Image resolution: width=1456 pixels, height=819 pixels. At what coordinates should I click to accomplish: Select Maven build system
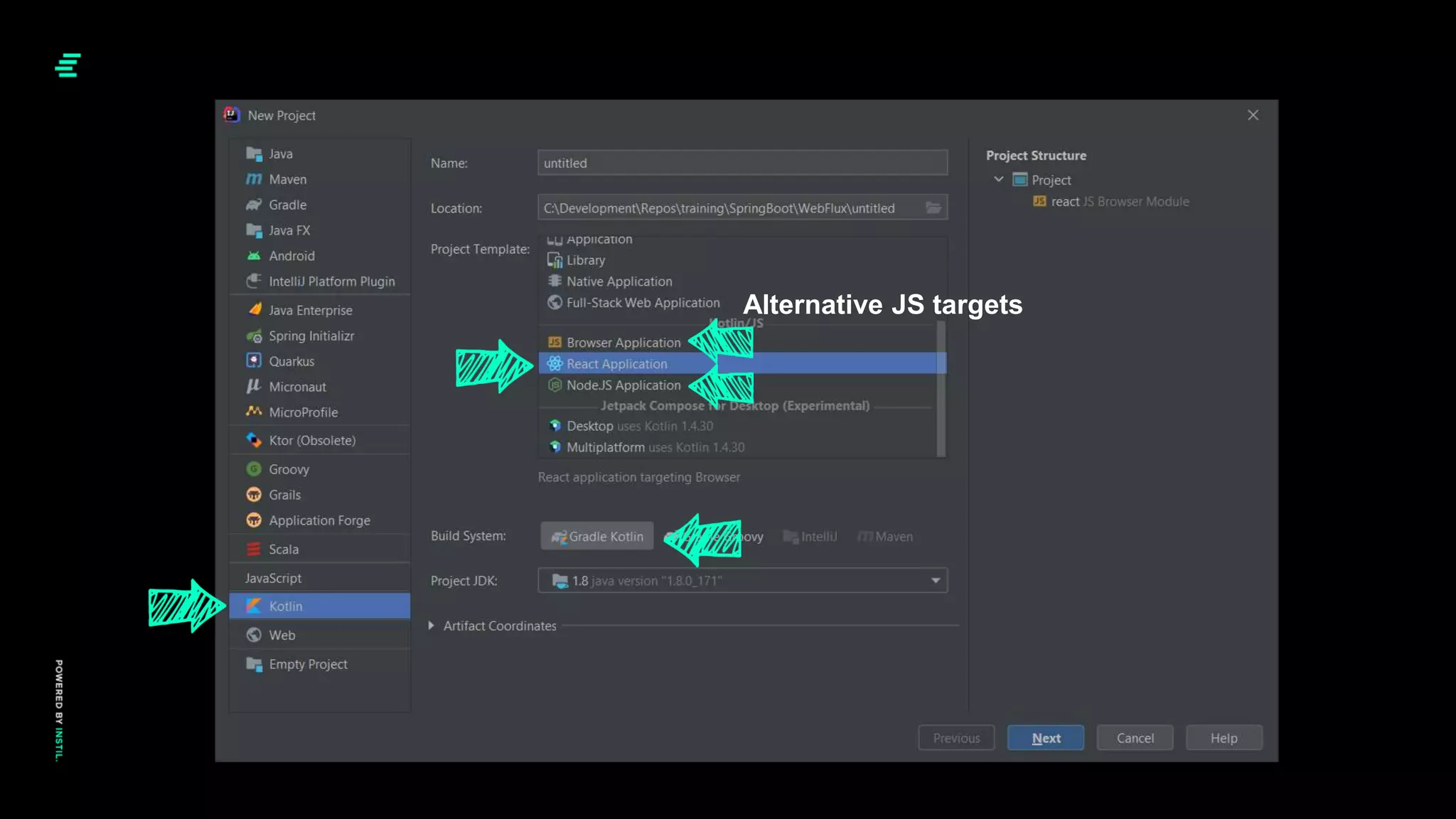pos(884,537)
